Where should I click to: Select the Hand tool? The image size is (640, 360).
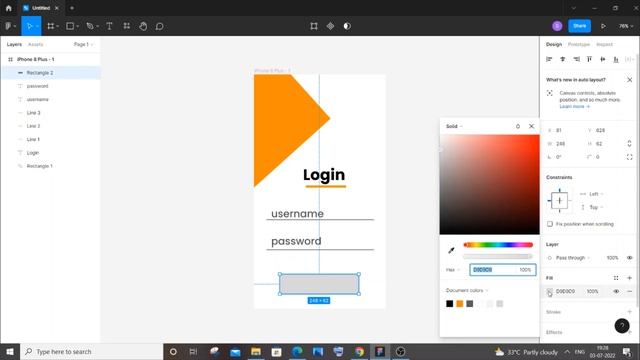pos(143,26)
